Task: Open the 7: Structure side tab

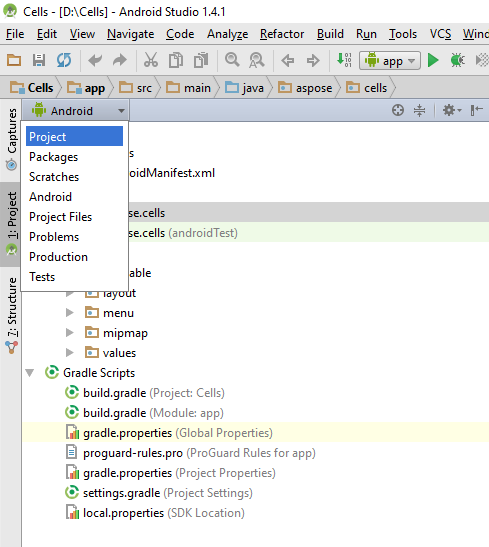Action: pyautogui.click(x=11, y=316)
